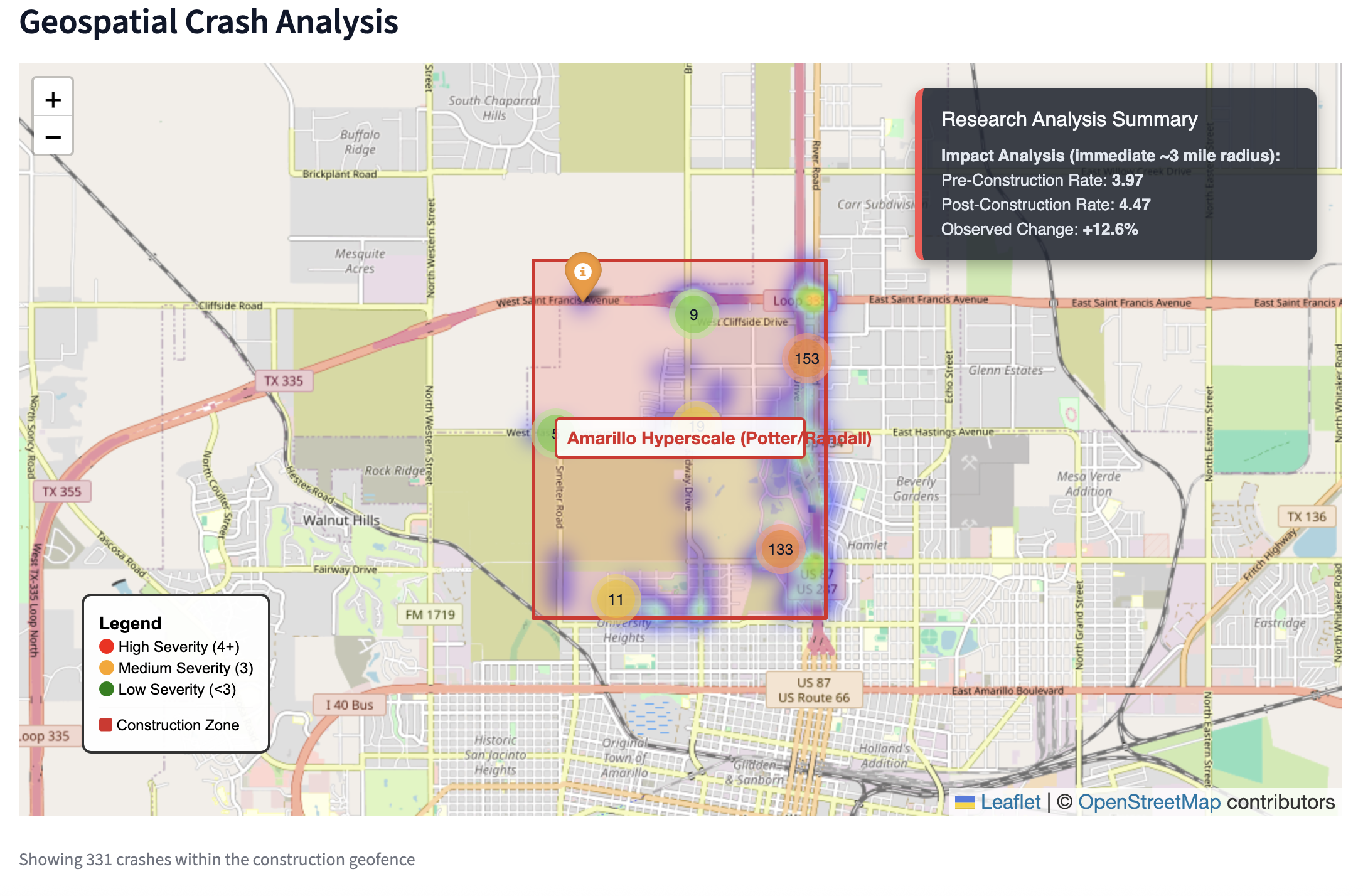Click the partially hidden green cluster 5
The width and height of the screenshot is (1363, 896).
click(x=546, y=432)
